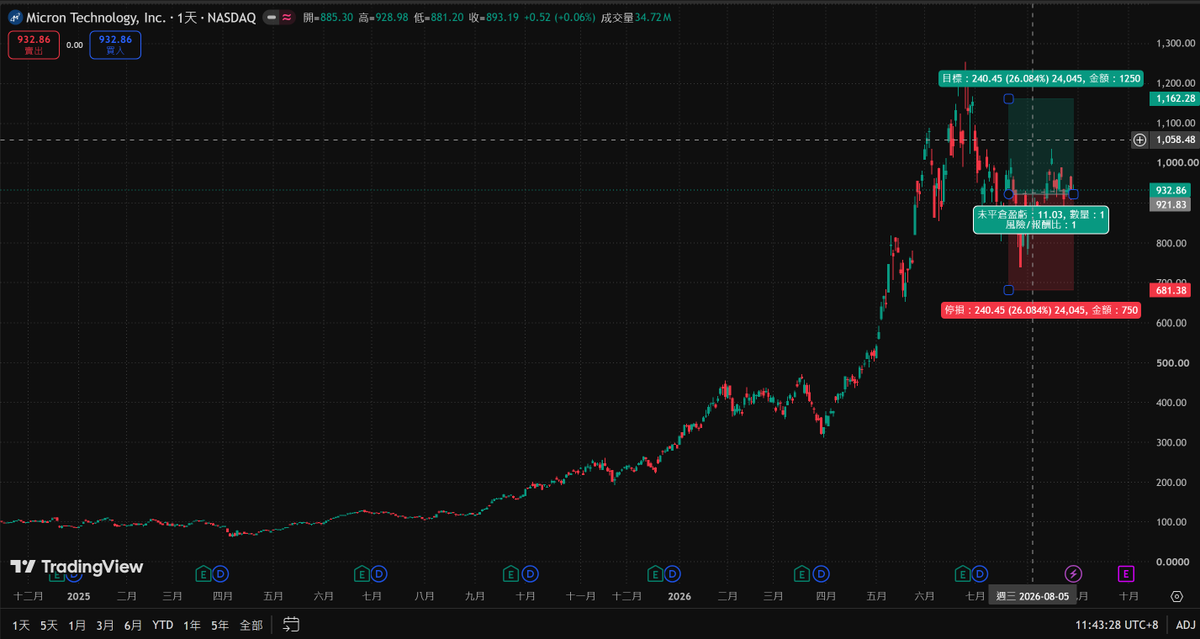Image resolution: width=1200 pixels, height=639 pixels.
Task: Click the Micron Technology, Inc. symbol title
Action: pos(95,18)
